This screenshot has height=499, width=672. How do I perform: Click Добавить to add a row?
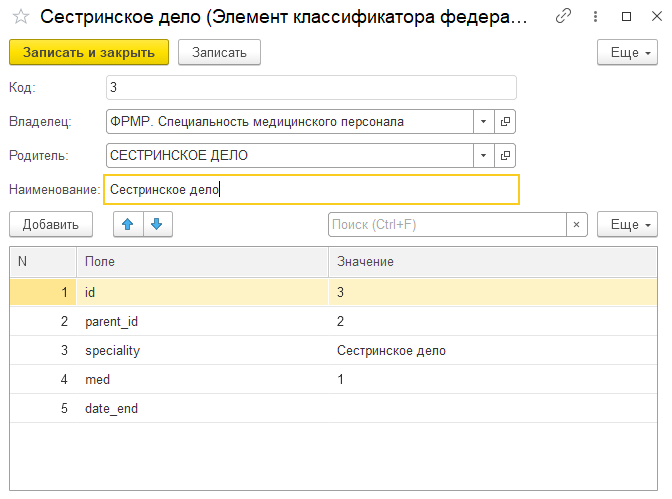coord(50,225)
